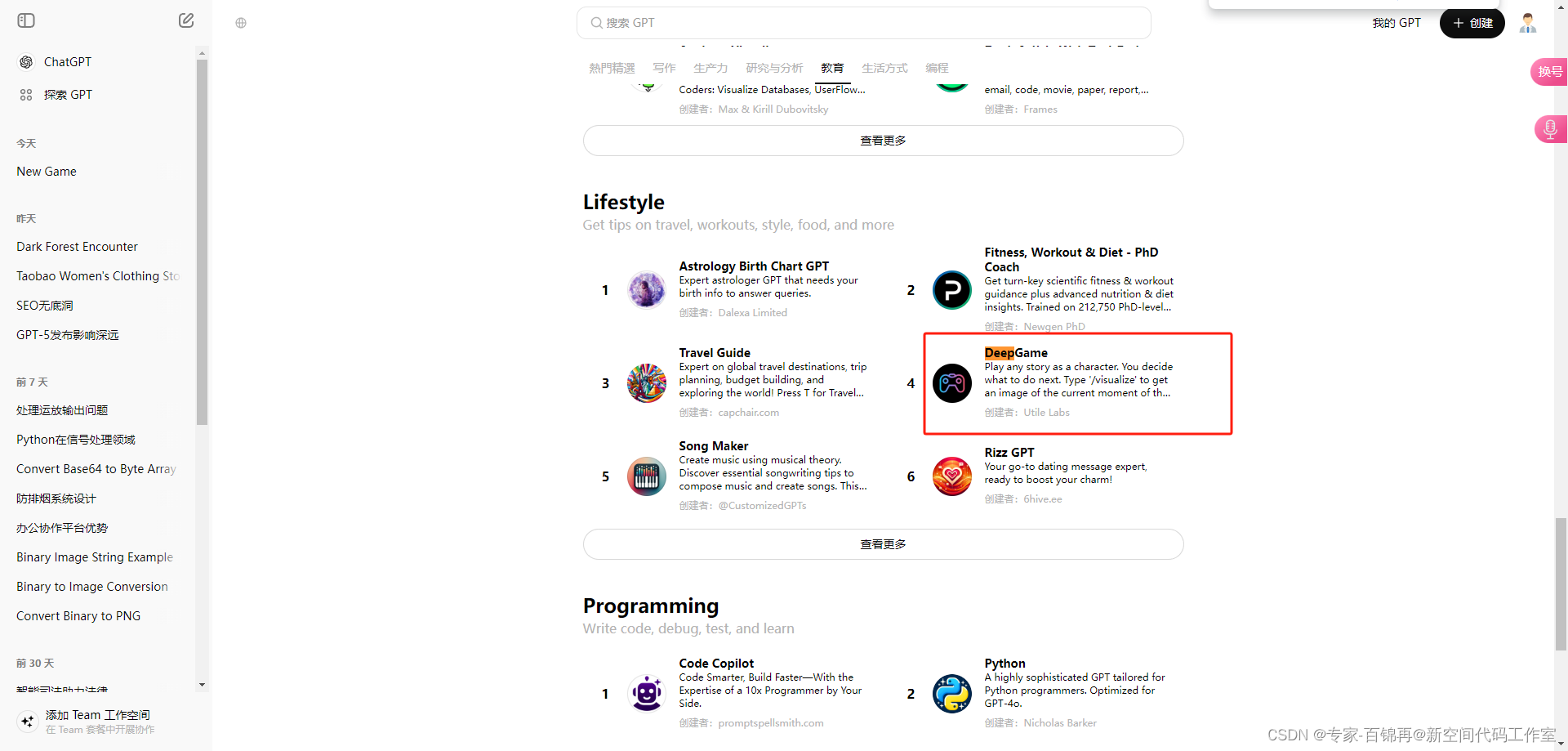1568x751 pixels.
Task: Open 我的 GPT link
Action: (x=1396, y=23)
